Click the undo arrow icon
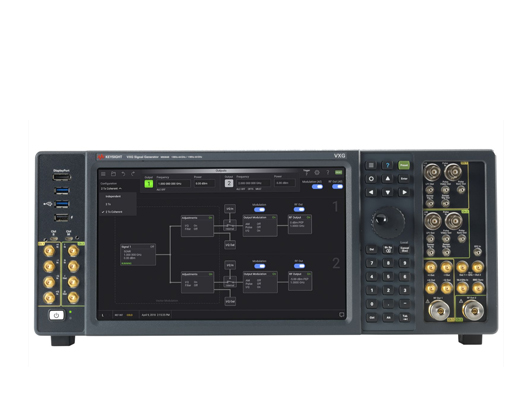Viewport: 532px width, 416px height. (x=123, y=174)
